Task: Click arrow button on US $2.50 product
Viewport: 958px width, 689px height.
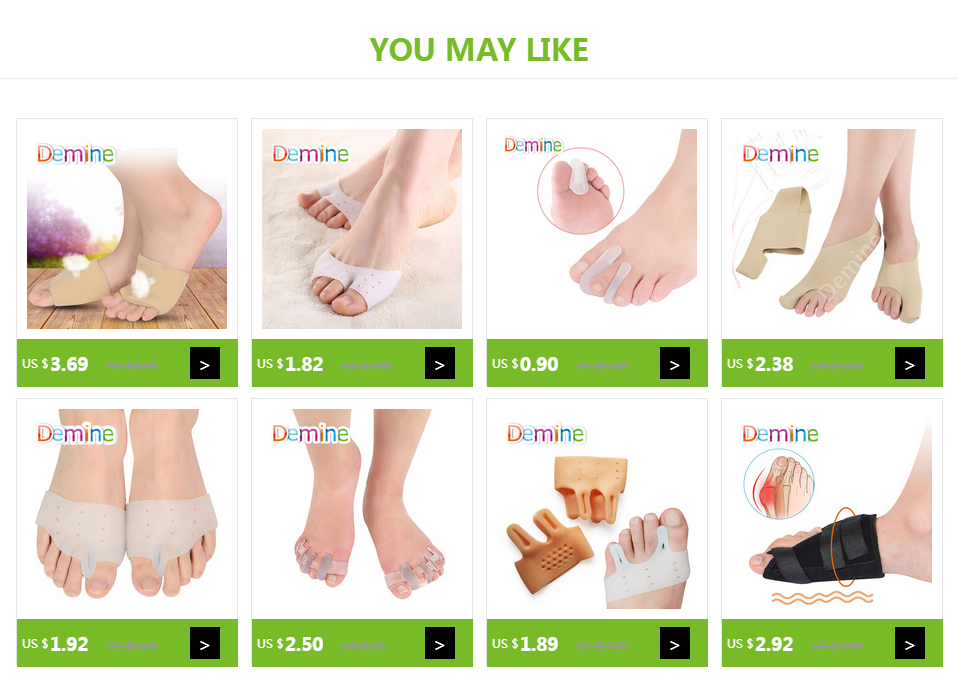Action: tap(440, 643)
